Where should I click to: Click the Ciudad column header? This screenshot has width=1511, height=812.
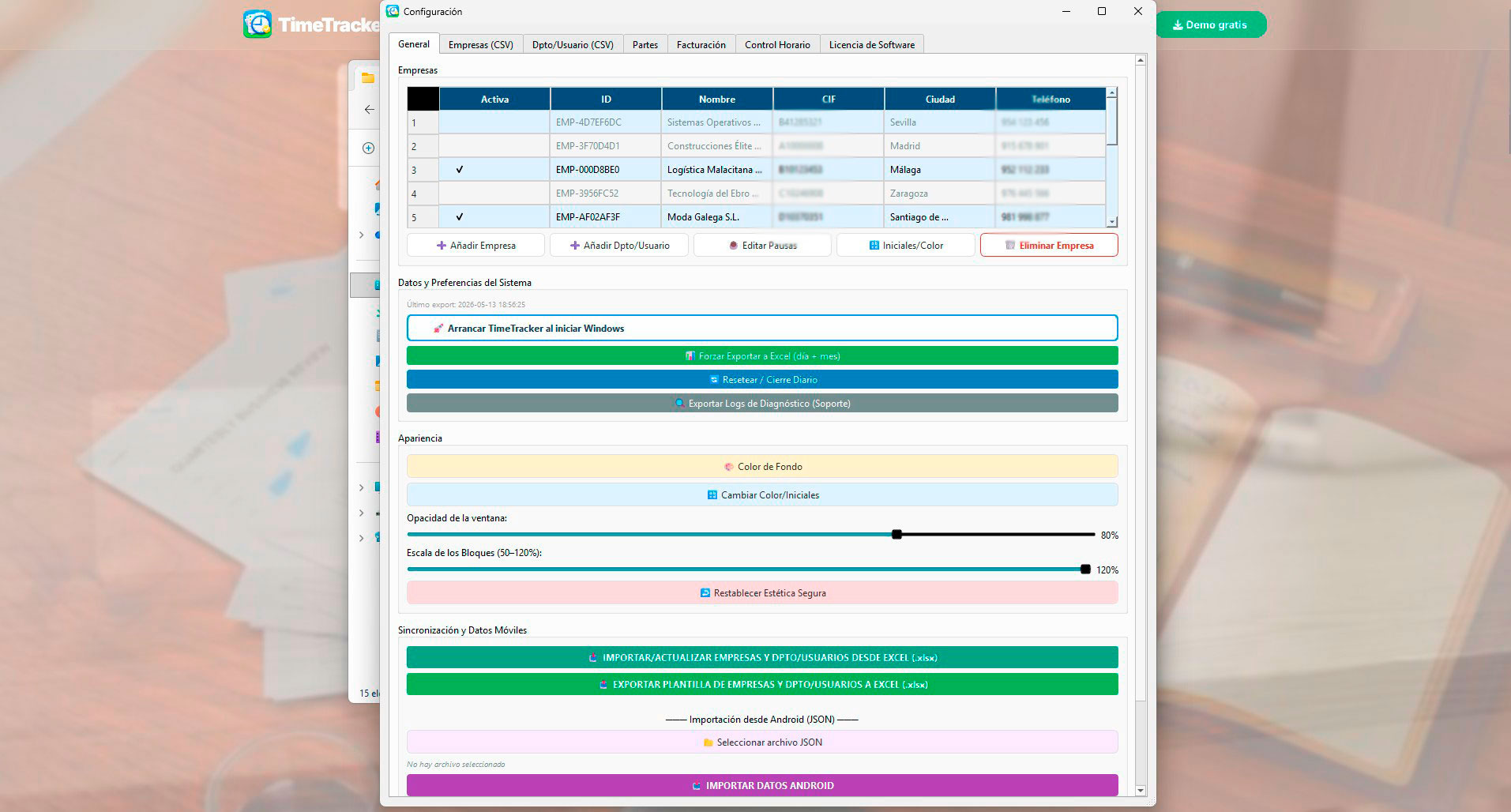[x=940, y=99]
